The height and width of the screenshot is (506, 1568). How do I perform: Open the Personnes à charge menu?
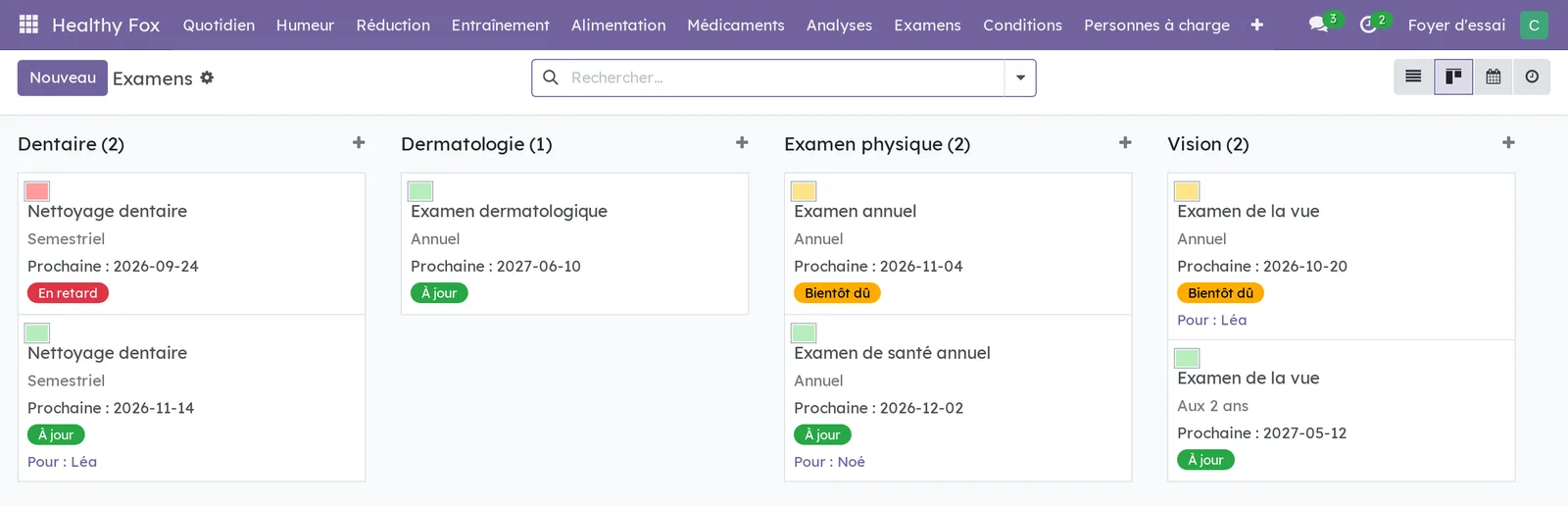pos(1156,25)
